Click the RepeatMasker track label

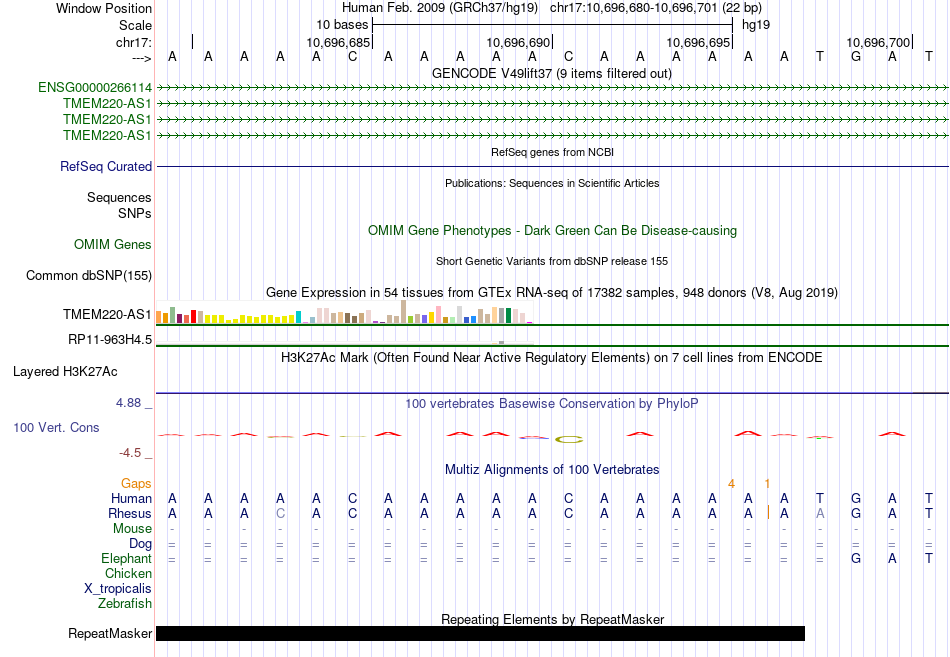(110, 634)
